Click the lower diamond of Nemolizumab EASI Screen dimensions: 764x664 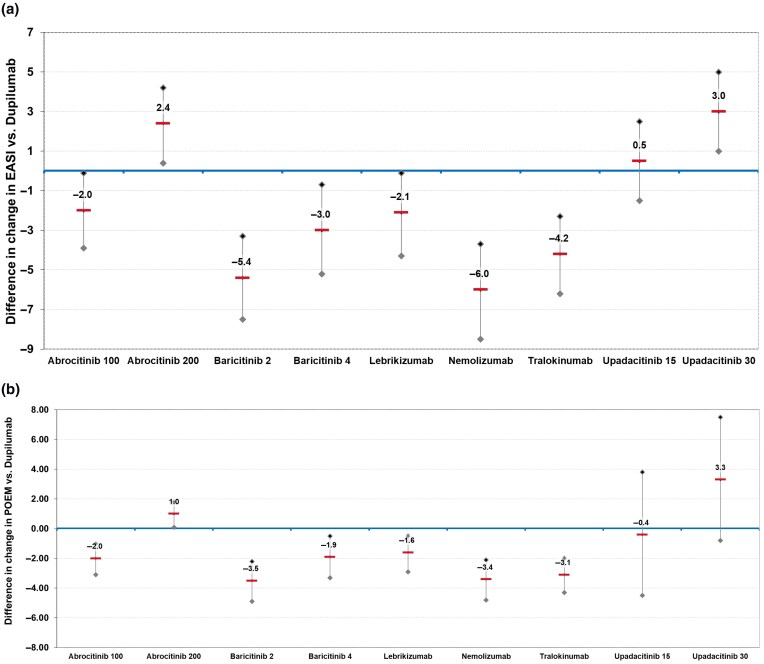pyautogui.click(x=481, y=339)
